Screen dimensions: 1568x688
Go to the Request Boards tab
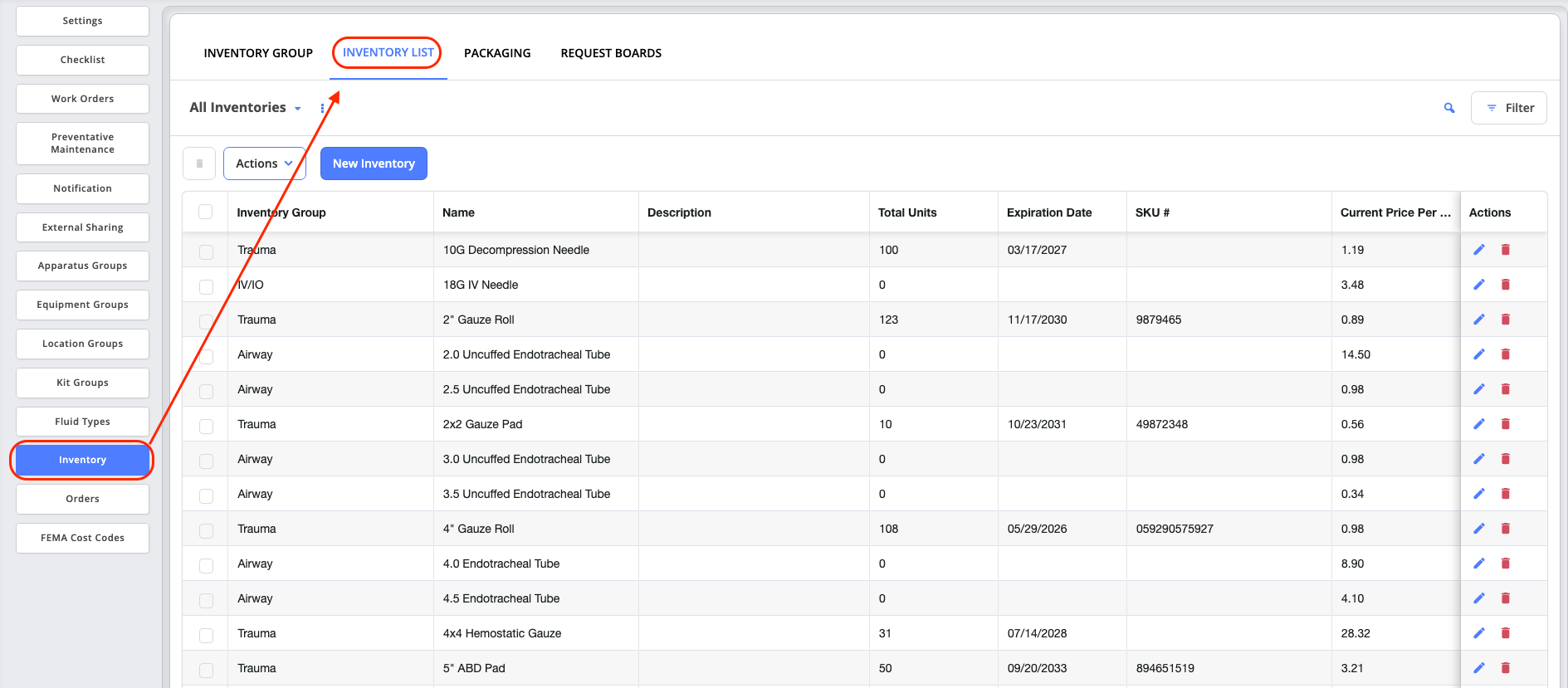[611, 53]
